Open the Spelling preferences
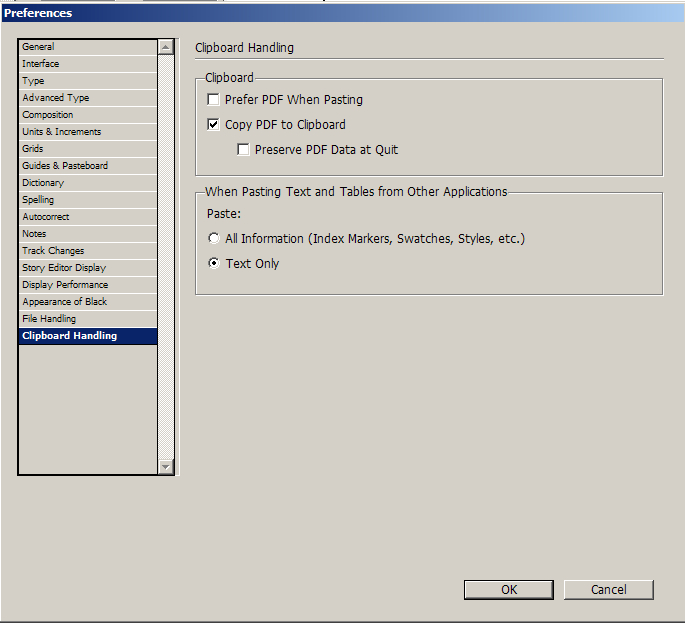The height and width of the screenshot is (623, 685). click(x=88, y=200)
